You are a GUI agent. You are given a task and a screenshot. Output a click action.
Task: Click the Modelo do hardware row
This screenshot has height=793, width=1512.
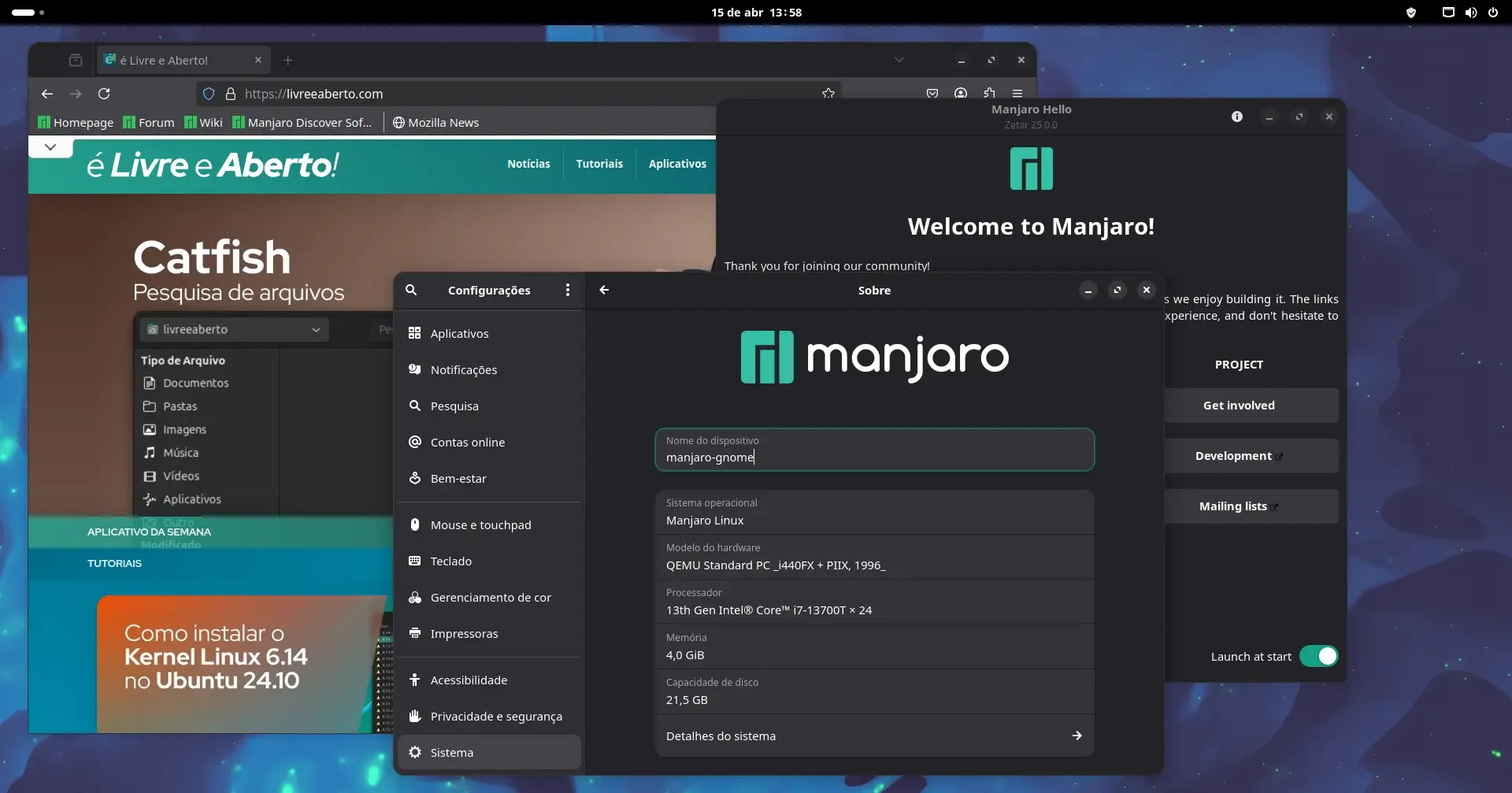874,557
